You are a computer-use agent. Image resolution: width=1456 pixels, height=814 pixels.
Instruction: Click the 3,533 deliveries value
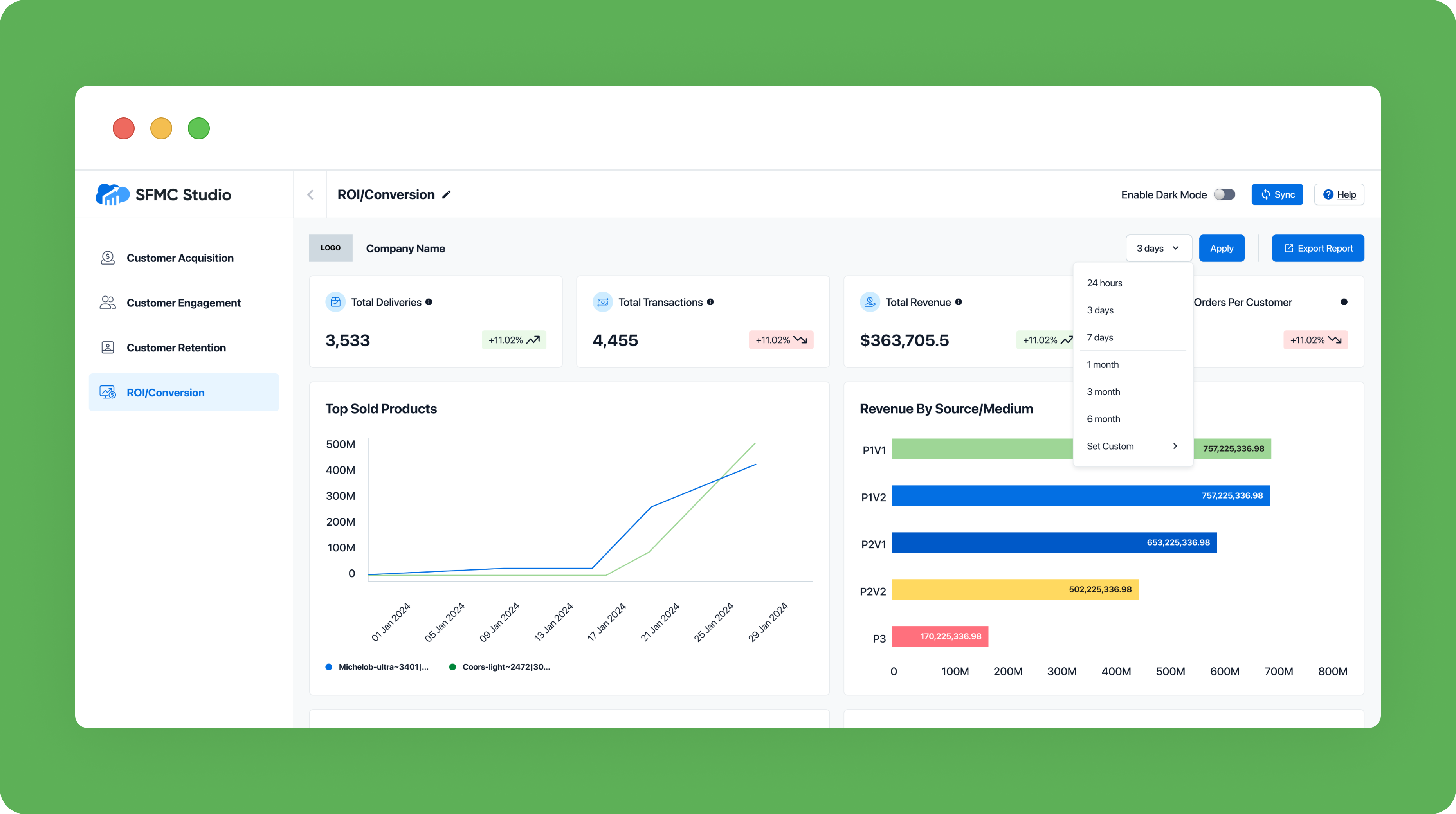348,340
